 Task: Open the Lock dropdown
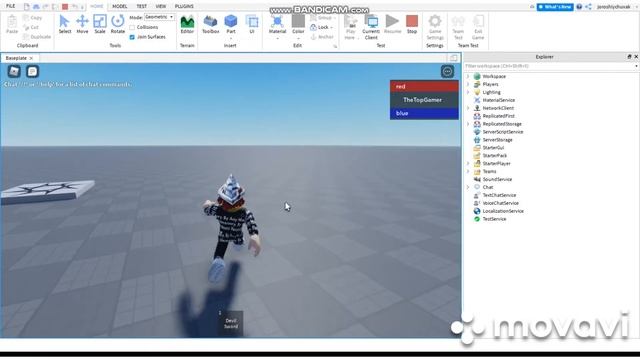(322, 27)
